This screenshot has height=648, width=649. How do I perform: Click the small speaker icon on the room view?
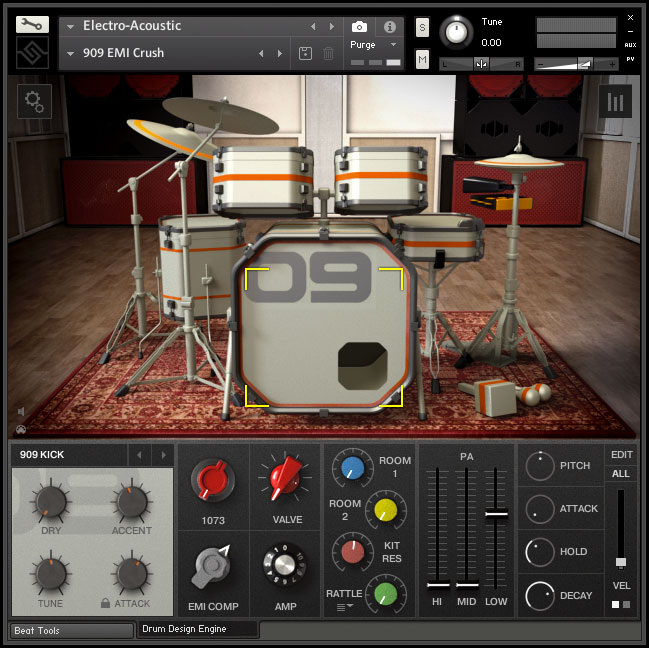click(x=21, y=411)
